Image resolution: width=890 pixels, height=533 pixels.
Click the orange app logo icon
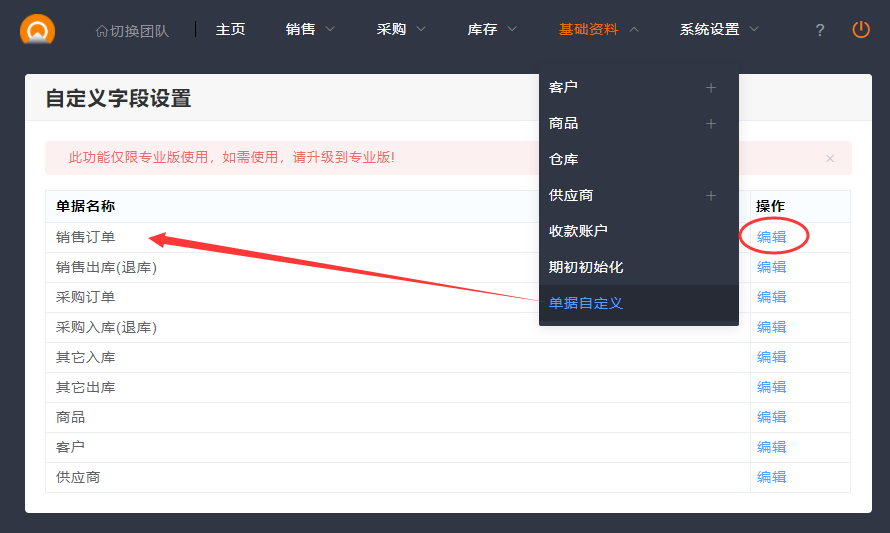[x=37, y=29]
